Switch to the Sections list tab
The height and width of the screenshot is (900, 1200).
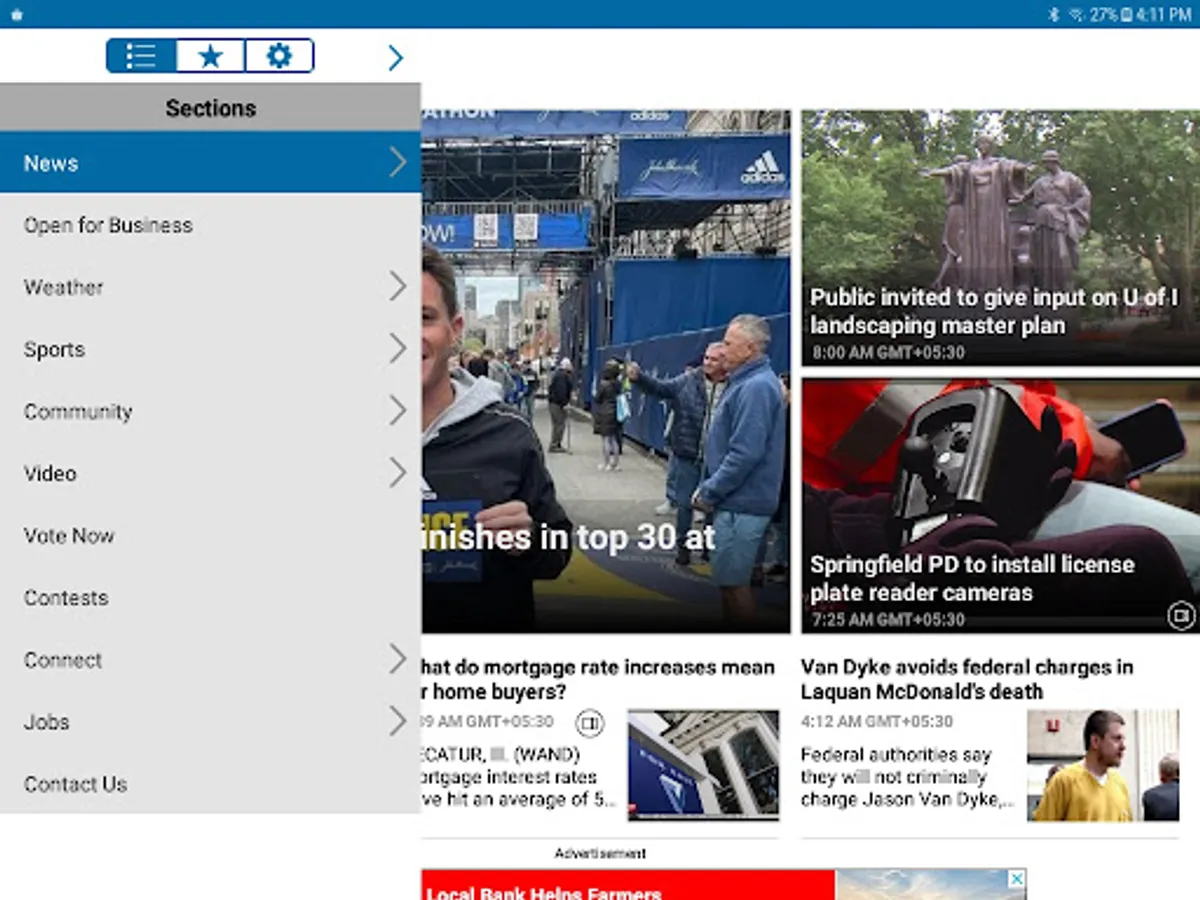(141, 56)
